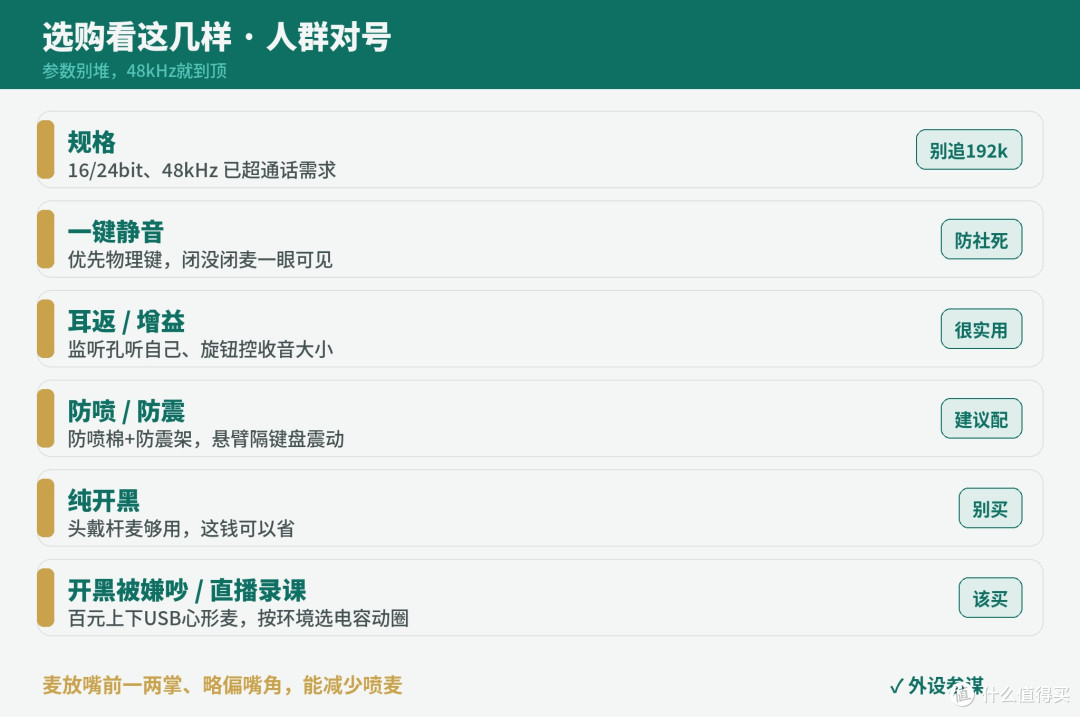The width and height of the screenshot is (1080, 717).
Task: Click the 别买 tag
Action: (x=990, y=508)
